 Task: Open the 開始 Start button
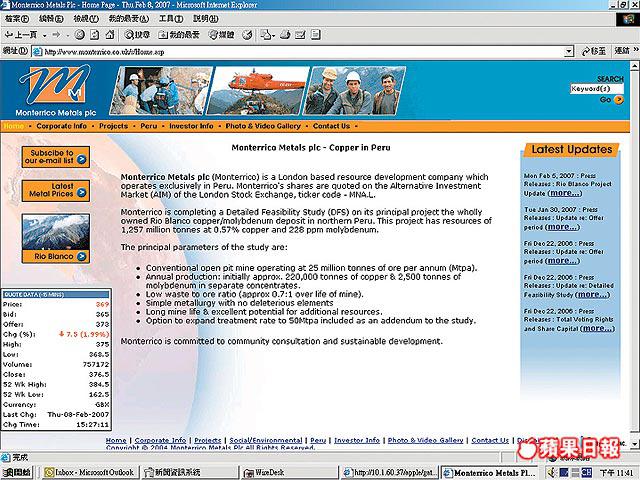point(17,472)
